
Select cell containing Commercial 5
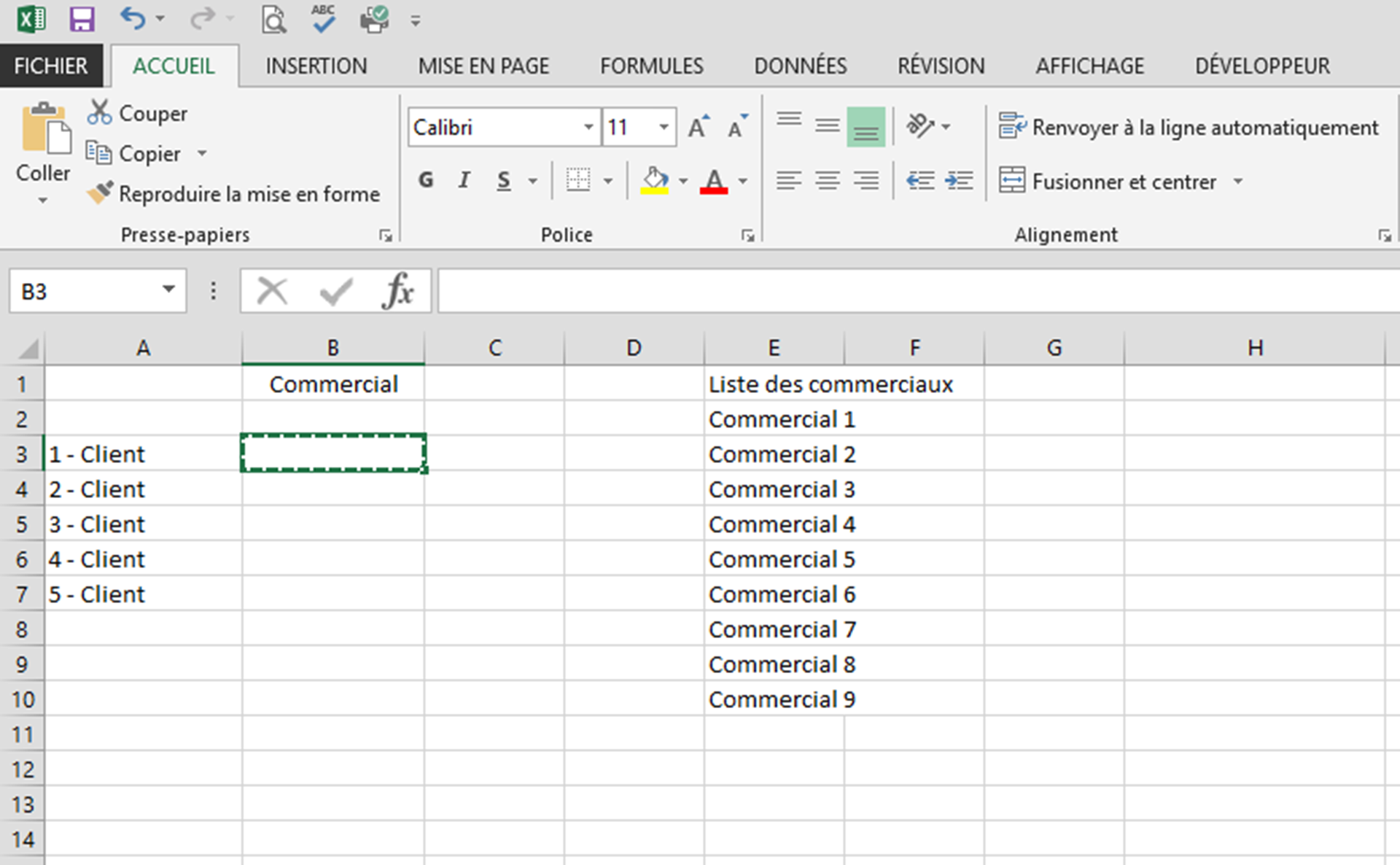774,559
